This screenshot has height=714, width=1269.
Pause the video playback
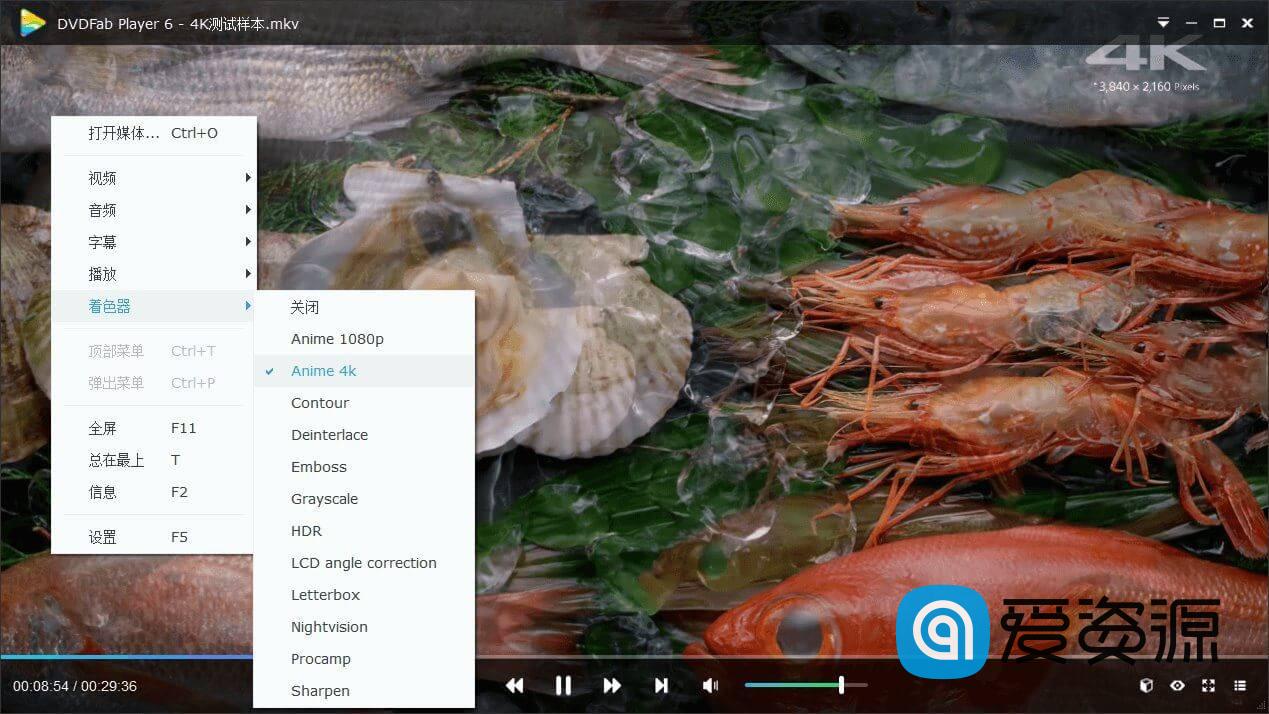[563, 685]
